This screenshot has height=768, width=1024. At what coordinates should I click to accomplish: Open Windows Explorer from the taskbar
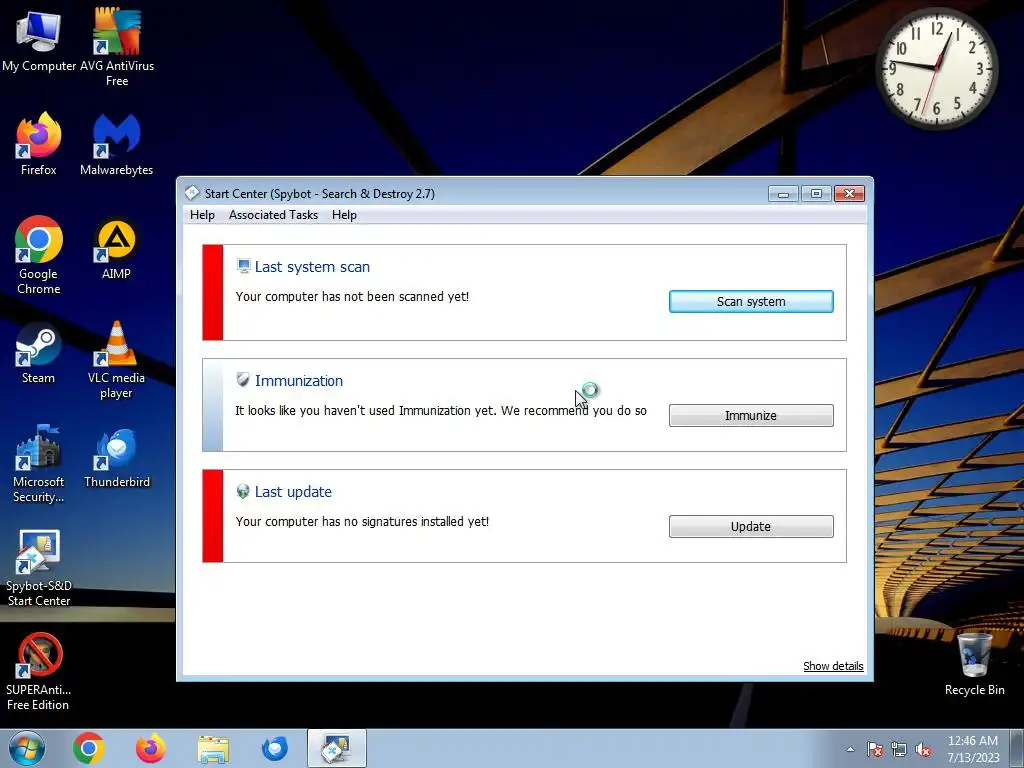click(x=213, y=749)
